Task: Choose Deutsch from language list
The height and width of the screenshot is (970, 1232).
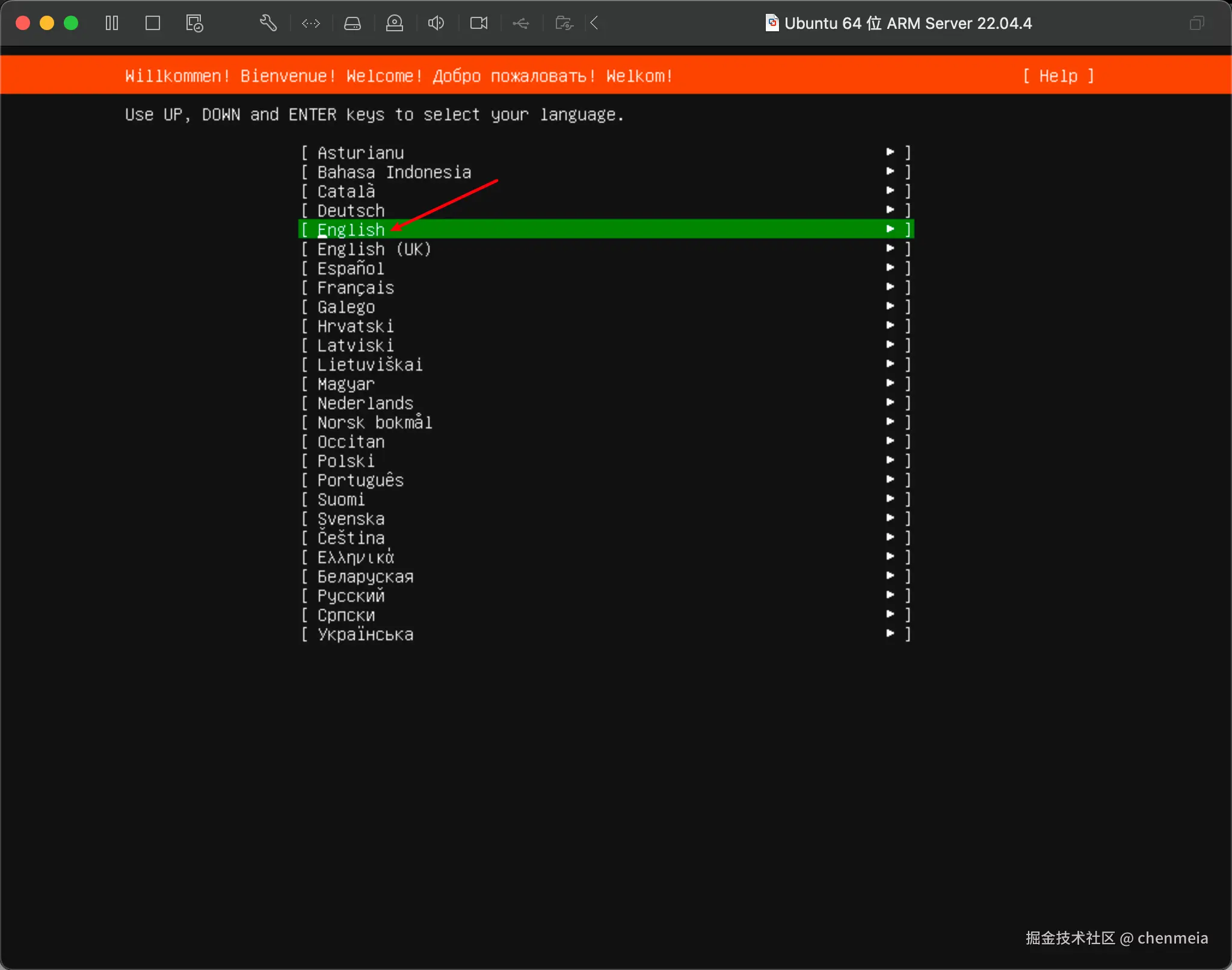Action: (x=351, y=211)
